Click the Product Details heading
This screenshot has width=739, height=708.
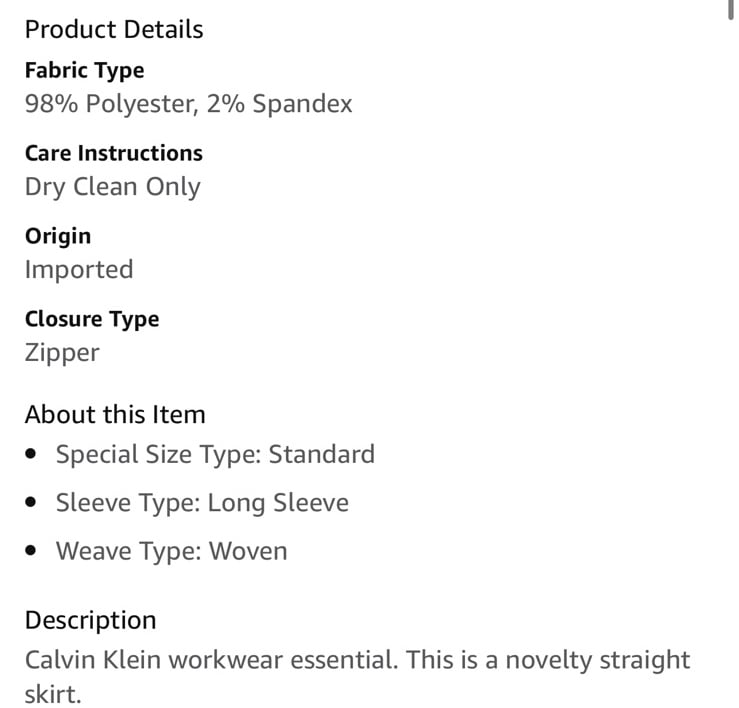[114, 29]
